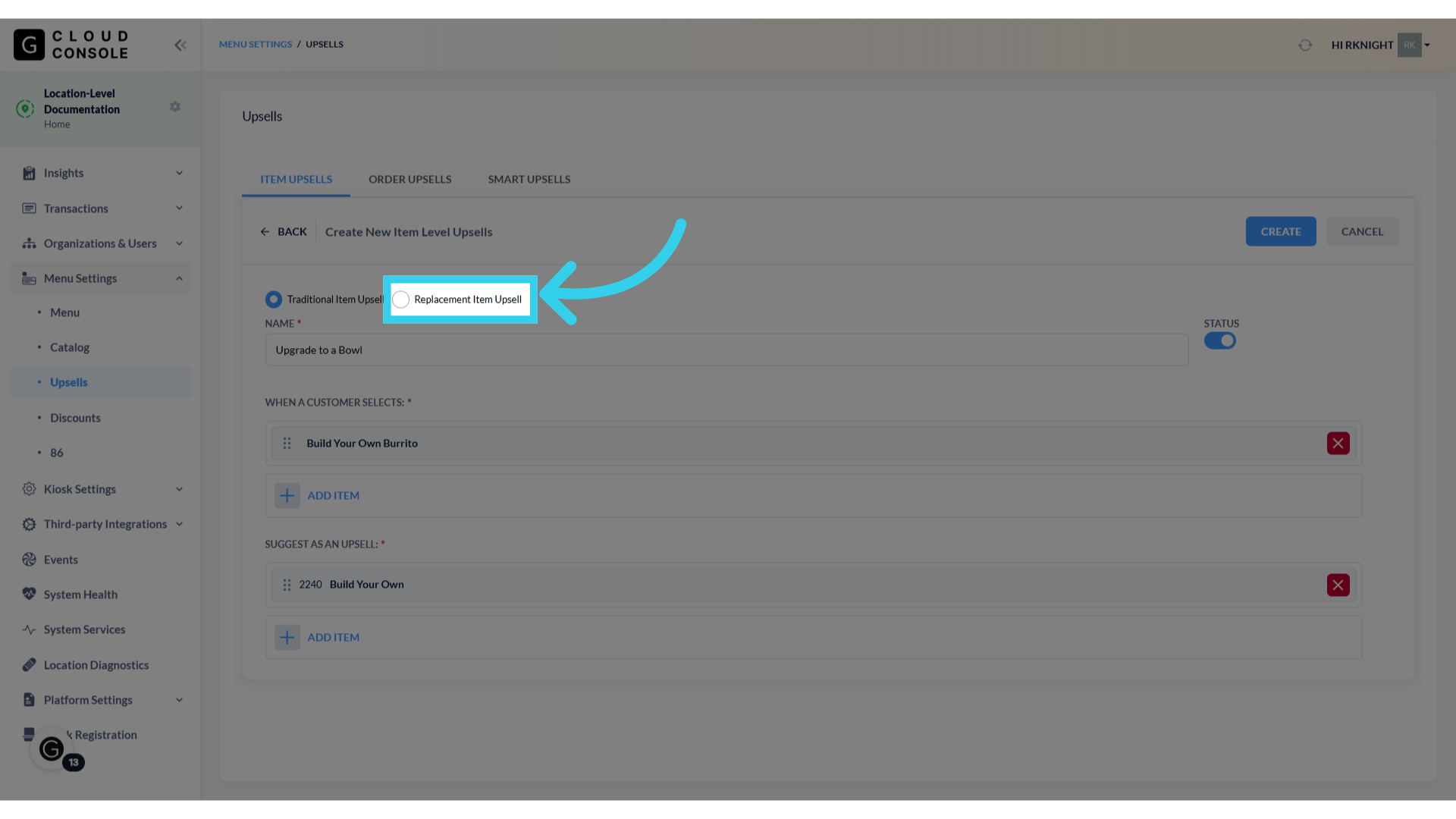Click the Name input field
This screenshot has height=819, width=1456.
point(726,350)
